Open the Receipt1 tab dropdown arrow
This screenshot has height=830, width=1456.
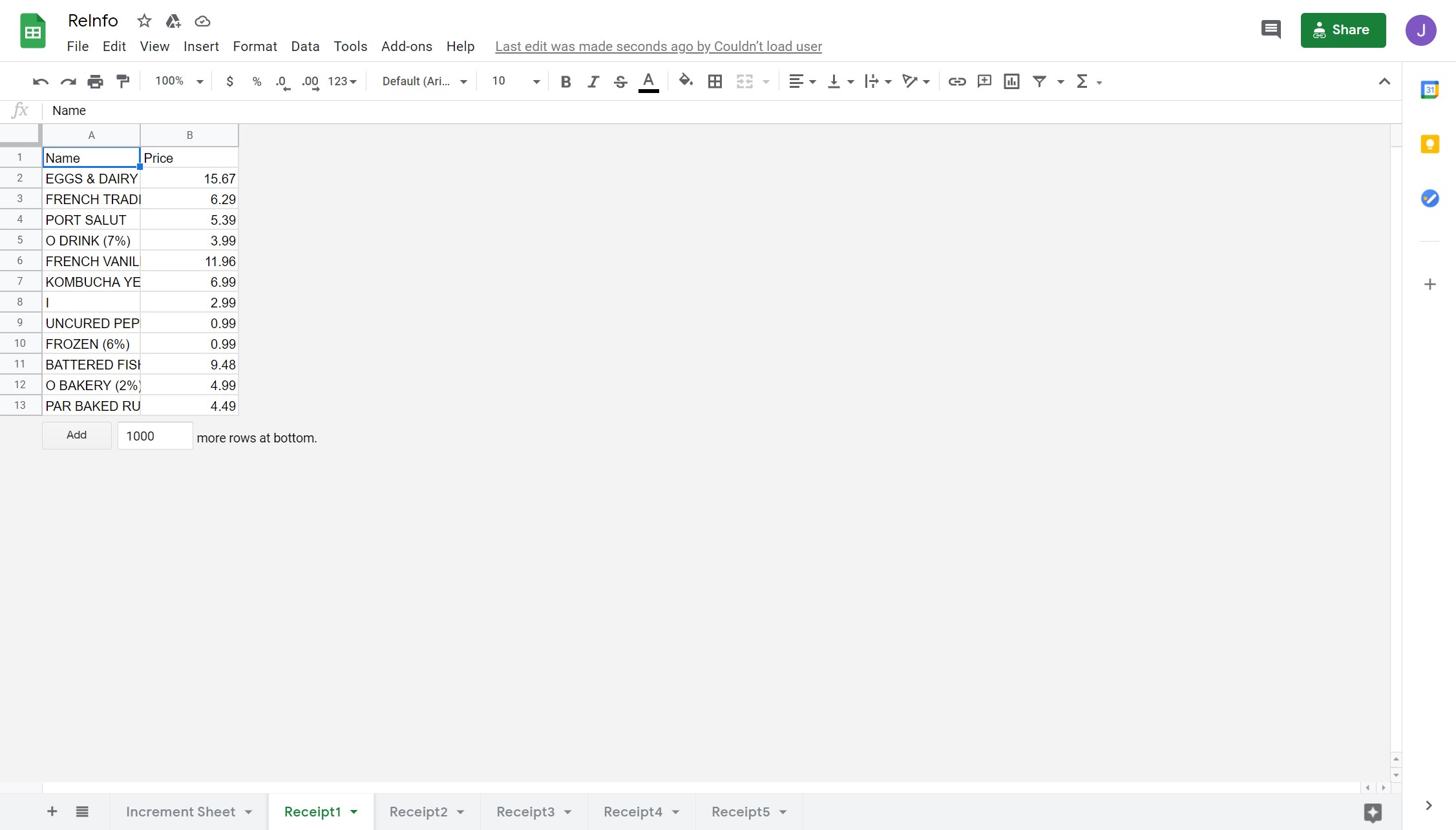pos(354,812)
